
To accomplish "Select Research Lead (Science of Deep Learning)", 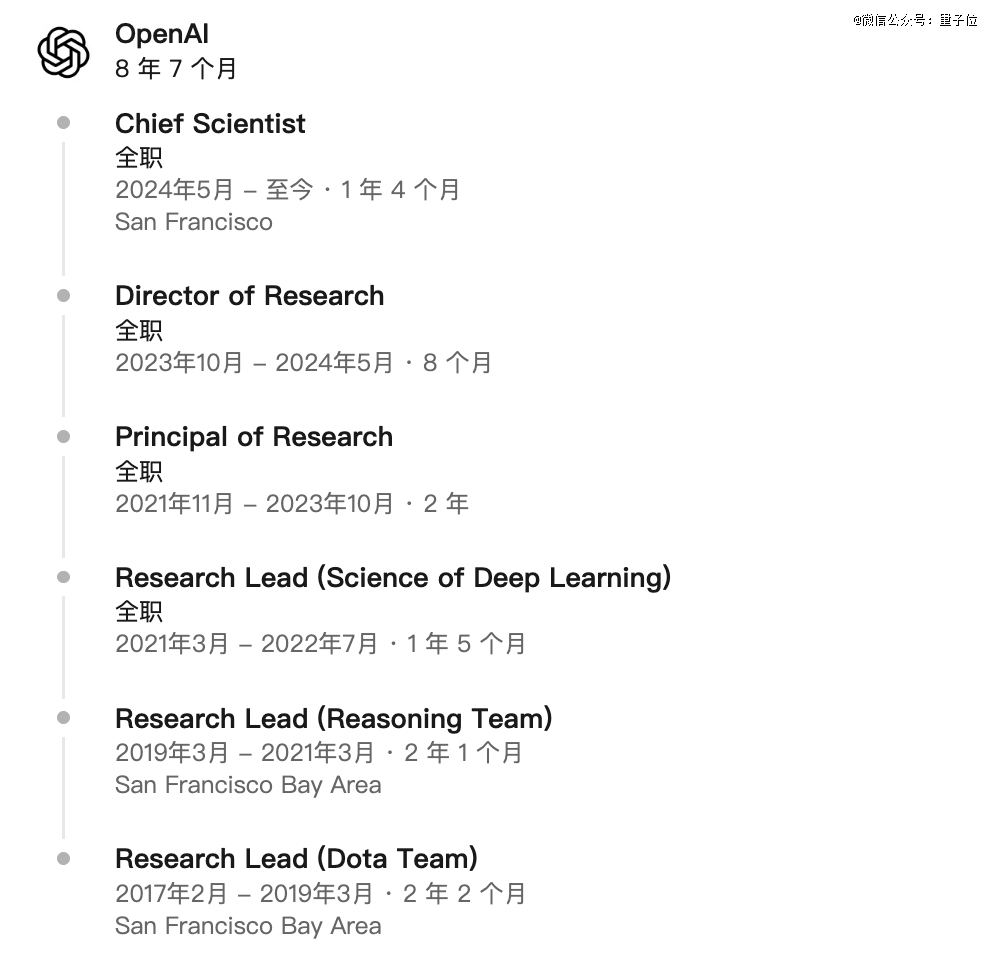I will (393, 578).
